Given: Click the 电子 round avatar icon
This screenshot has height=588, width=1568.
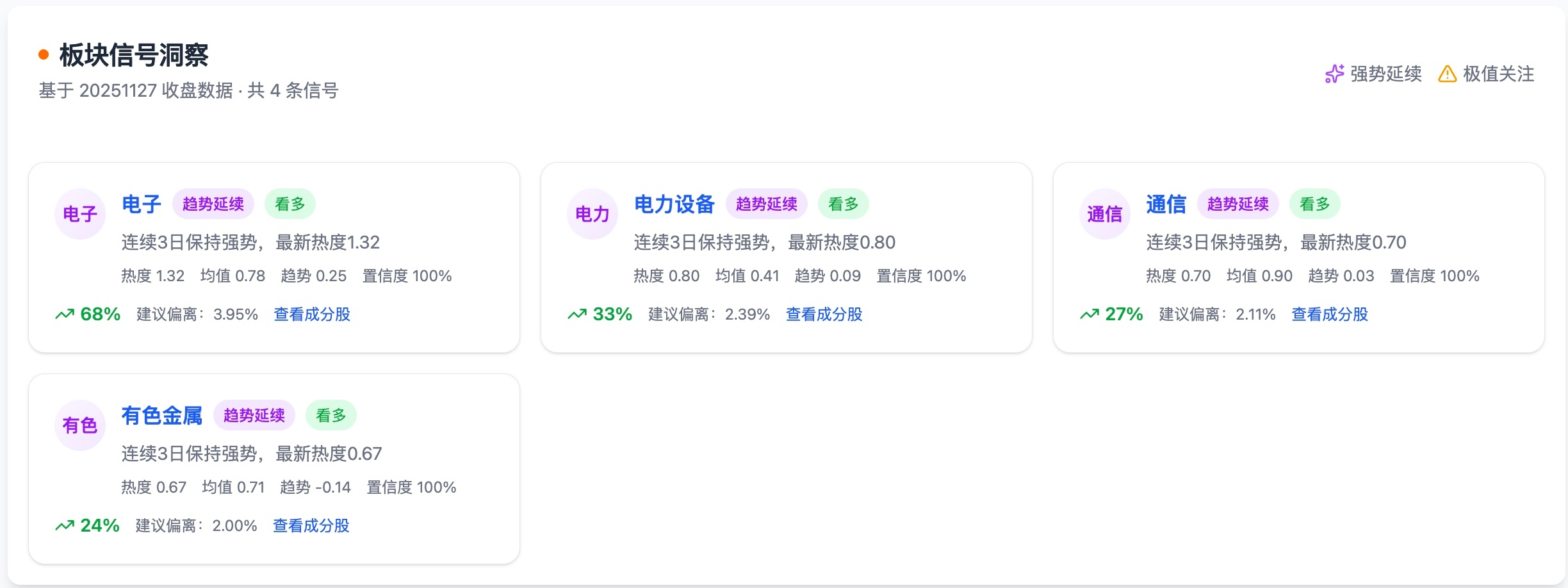Looking at the screenshot, I should click(x=80, y=214).
